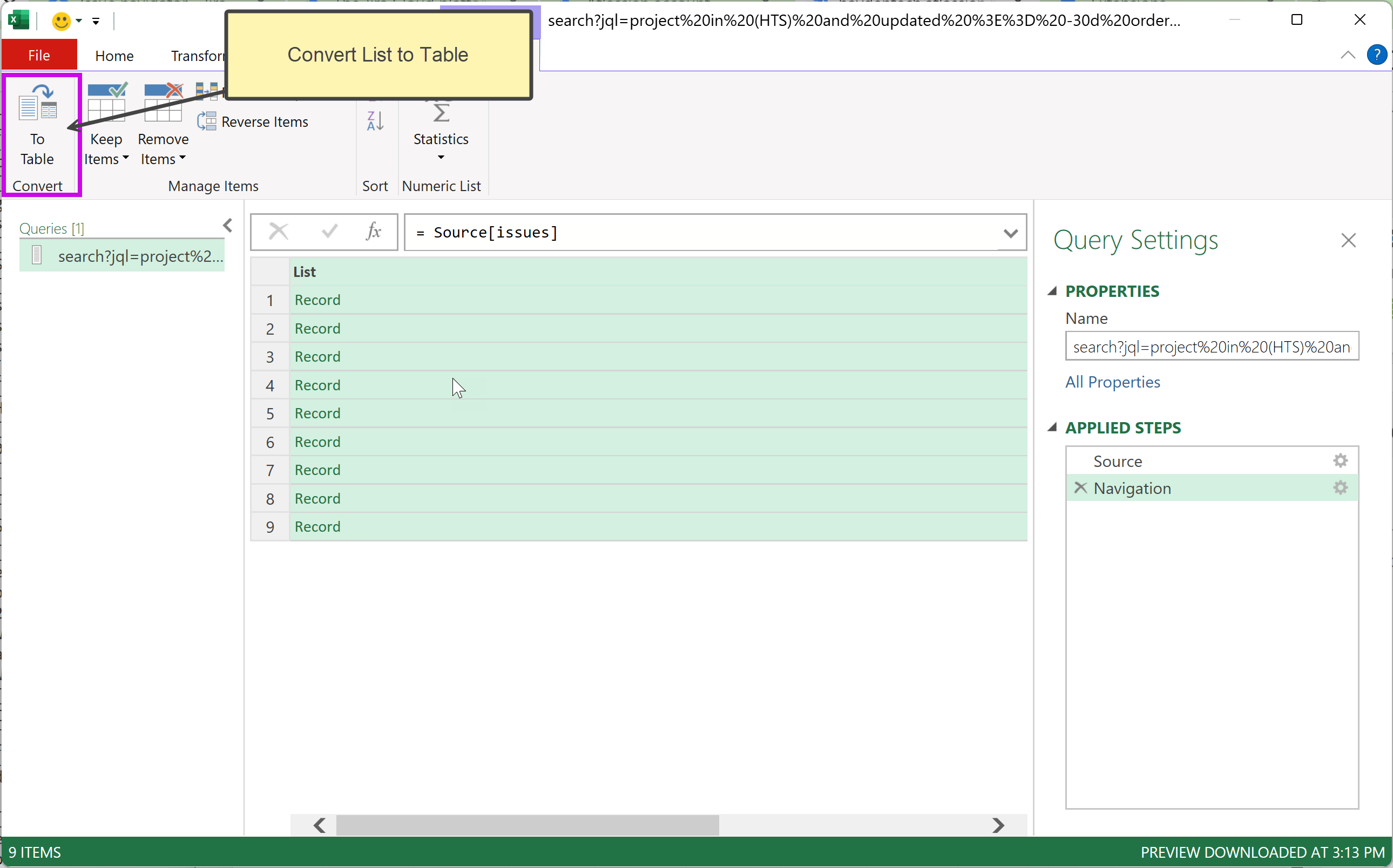1393x868 pixels.
Task: Collapse the APPLIED STEPS section
Action: pyautogui.click(x=1052, y=427)
